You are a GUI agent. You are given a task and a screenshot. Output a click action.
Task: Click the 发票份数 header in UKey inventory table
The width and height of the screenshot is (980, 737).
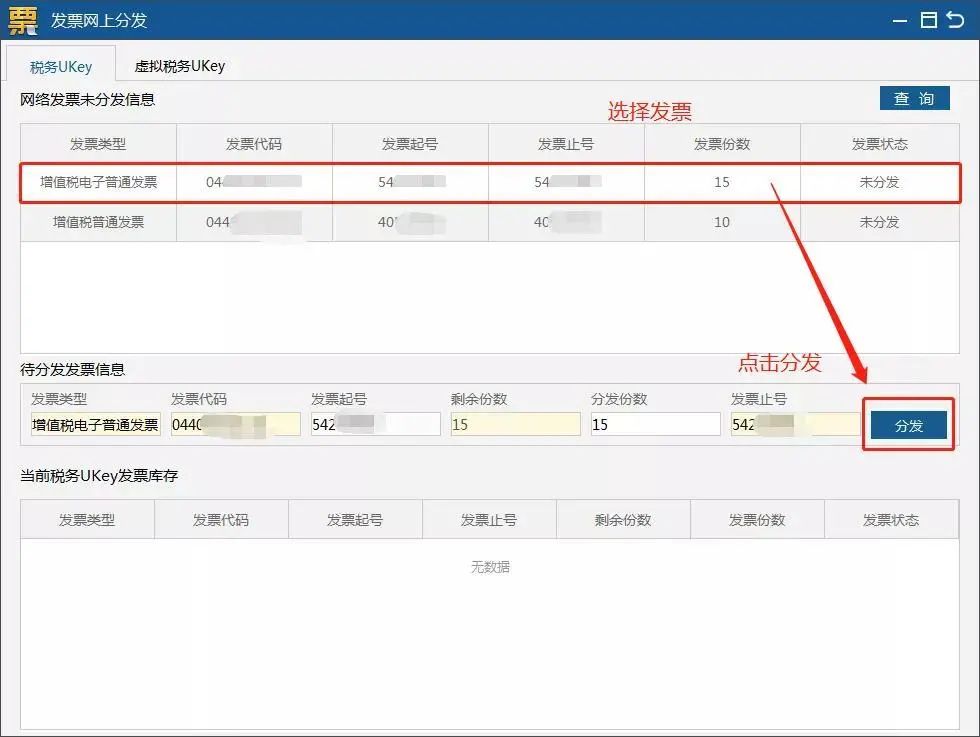tap(757, 519)
